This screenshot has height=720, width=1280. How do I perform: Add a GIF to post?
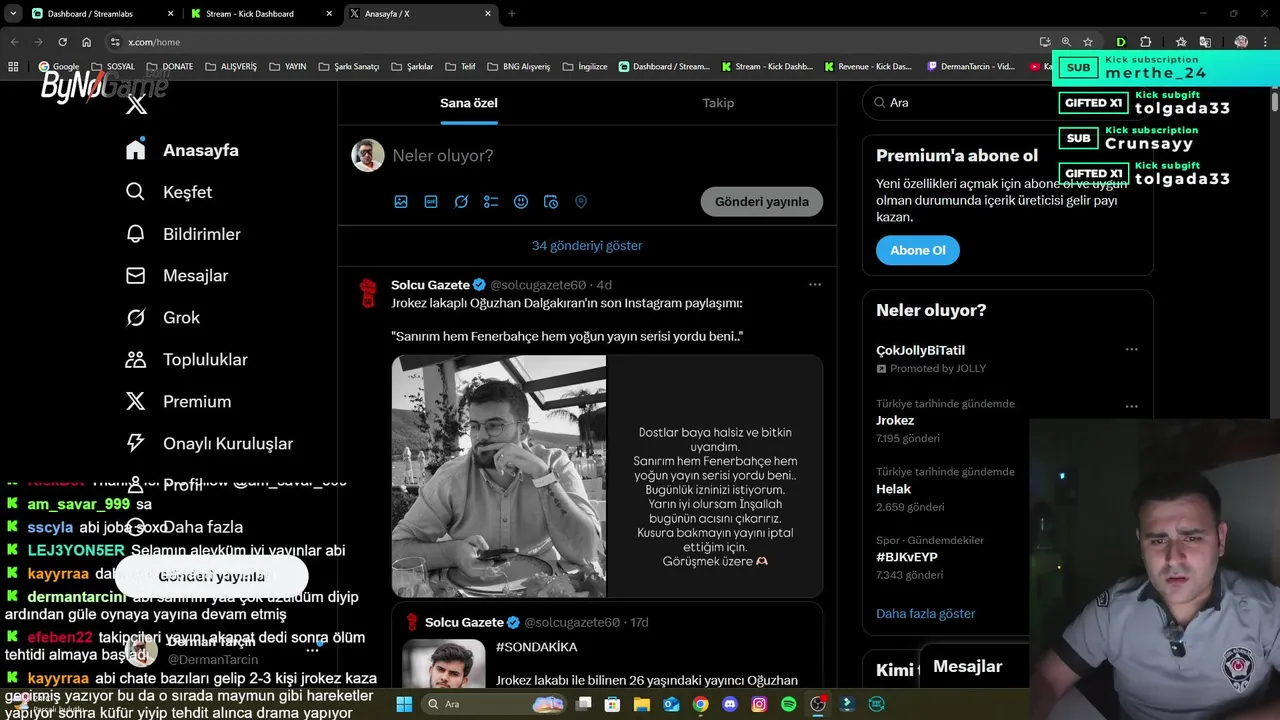pyautogui.click(x=431, y=202)
